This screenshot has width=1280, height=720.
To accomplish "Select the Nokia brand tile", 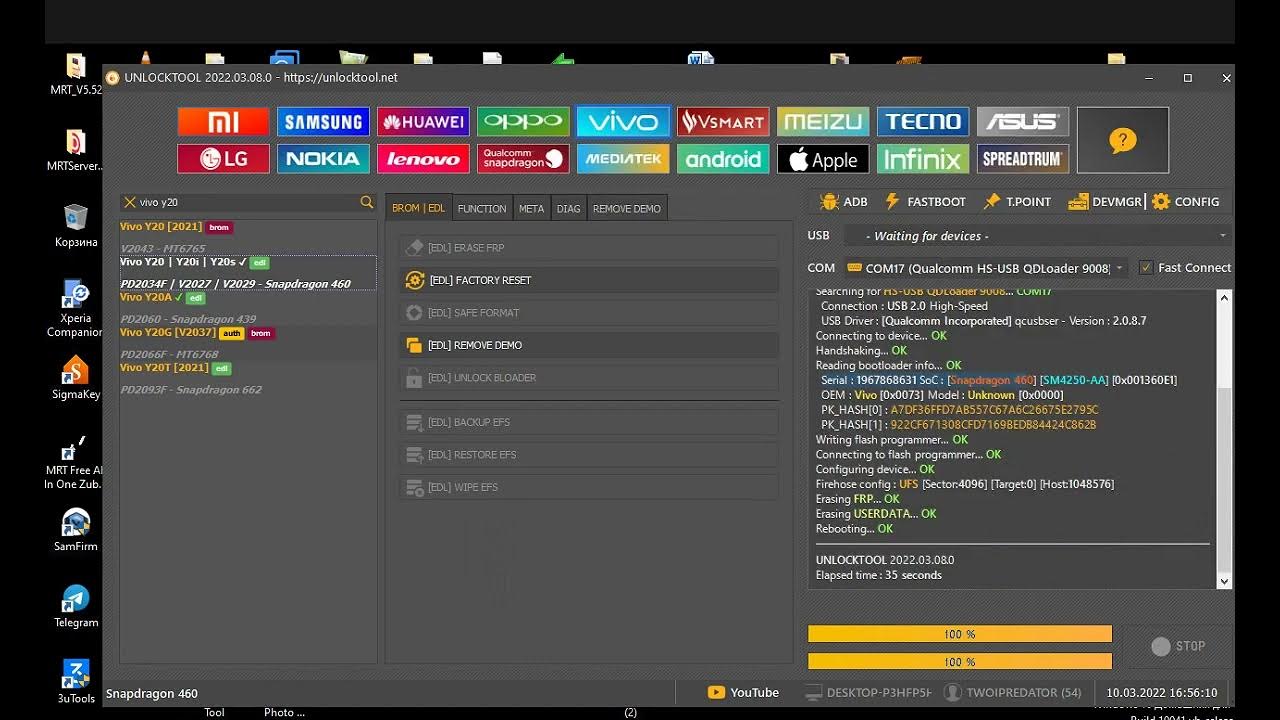I will (x=323, y=159).
